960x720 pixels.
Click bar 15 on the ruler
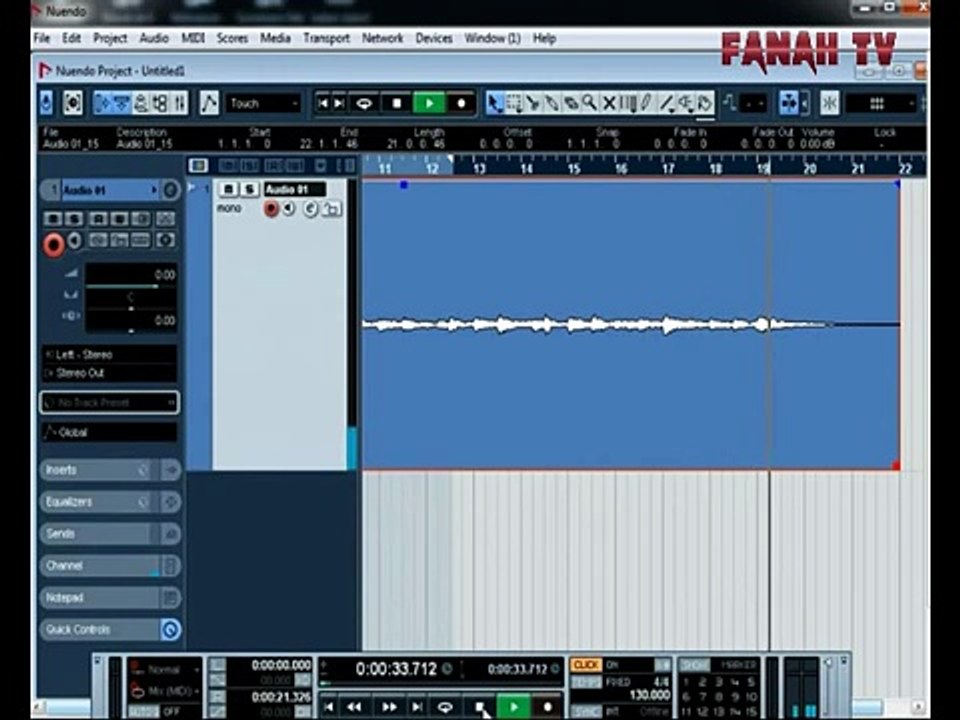coord(574,168)
